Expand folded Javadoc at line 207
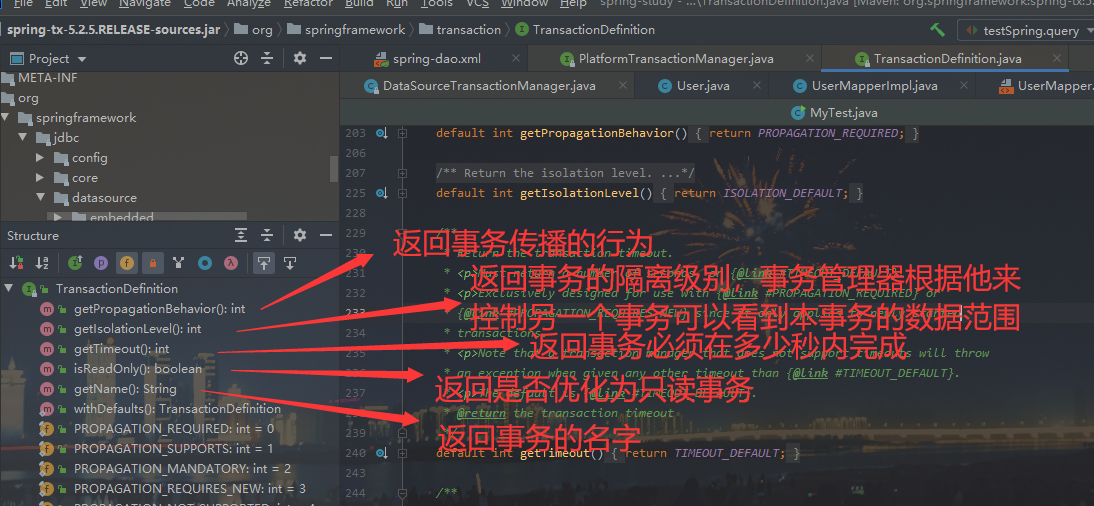This screenshot has height=506, width=1094. pyautogui.click(x=402, y=172)
